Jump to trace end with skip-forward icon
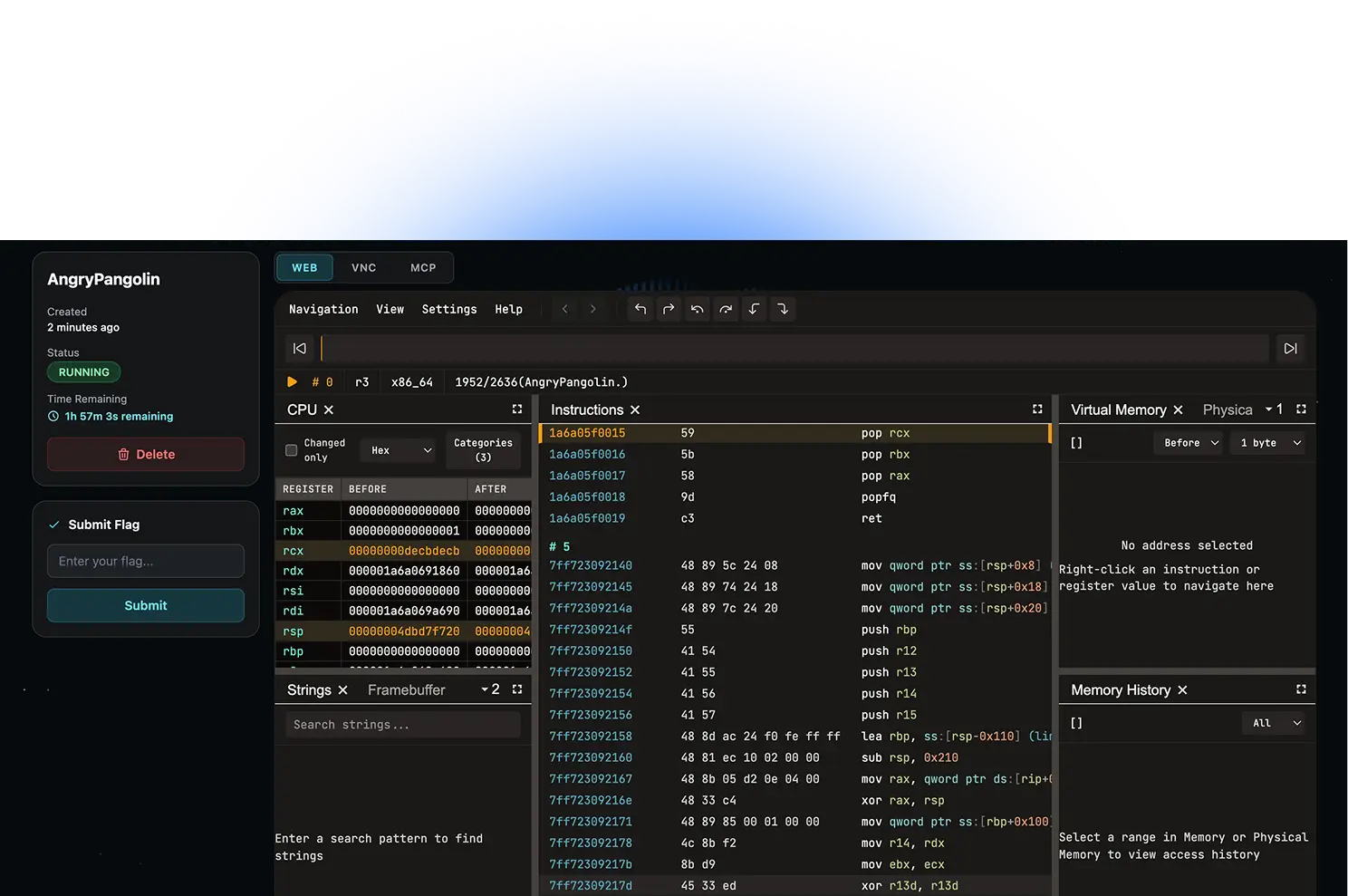Image resolution: width=1348 pixels, height=896 pixels. pyautogui.click(x=1291, y=349)
